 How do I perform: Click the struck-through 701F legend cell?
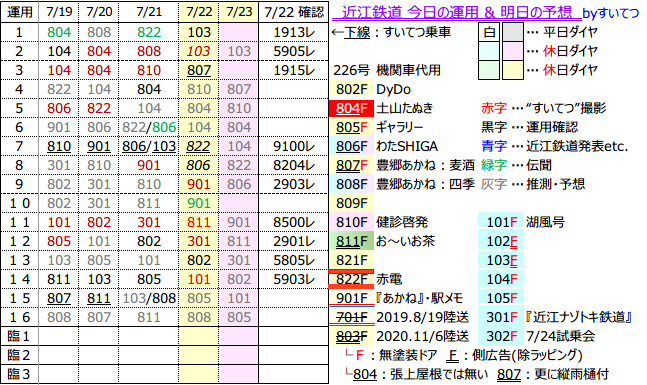click(352, 317)
